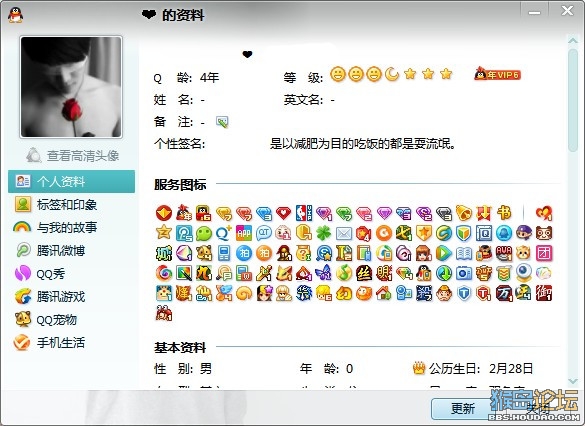Click the QT speech bubble service icon

tap(264, 233)
